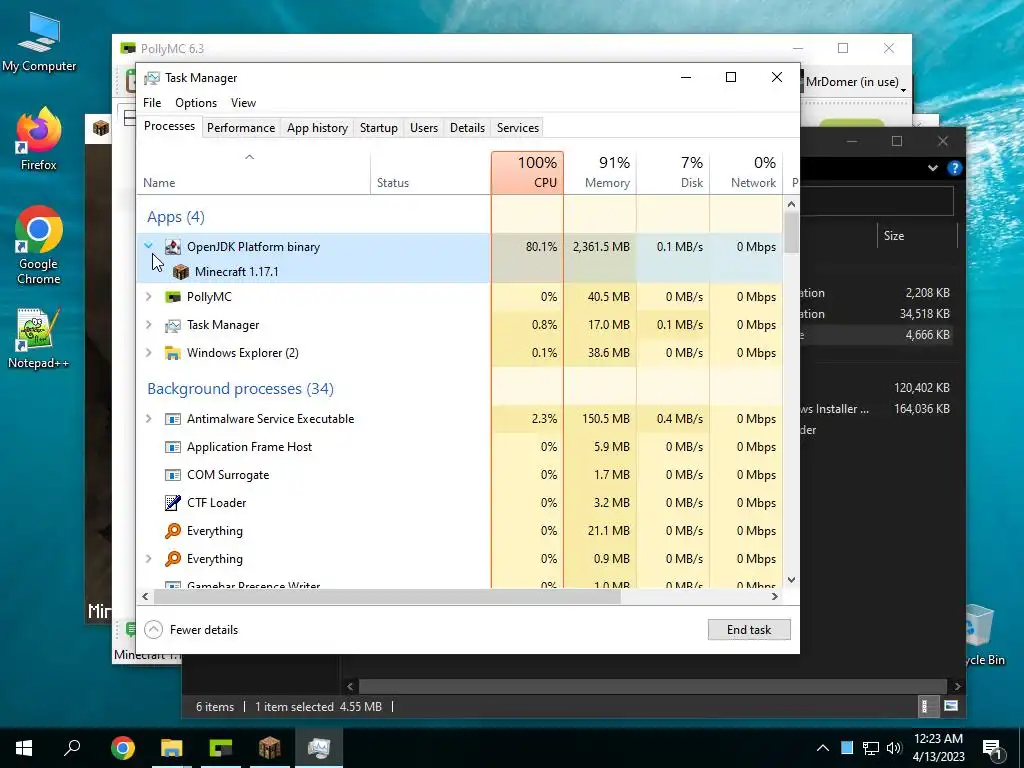Select the Notepad++ desktop shortcut

(x=39, y=338)
